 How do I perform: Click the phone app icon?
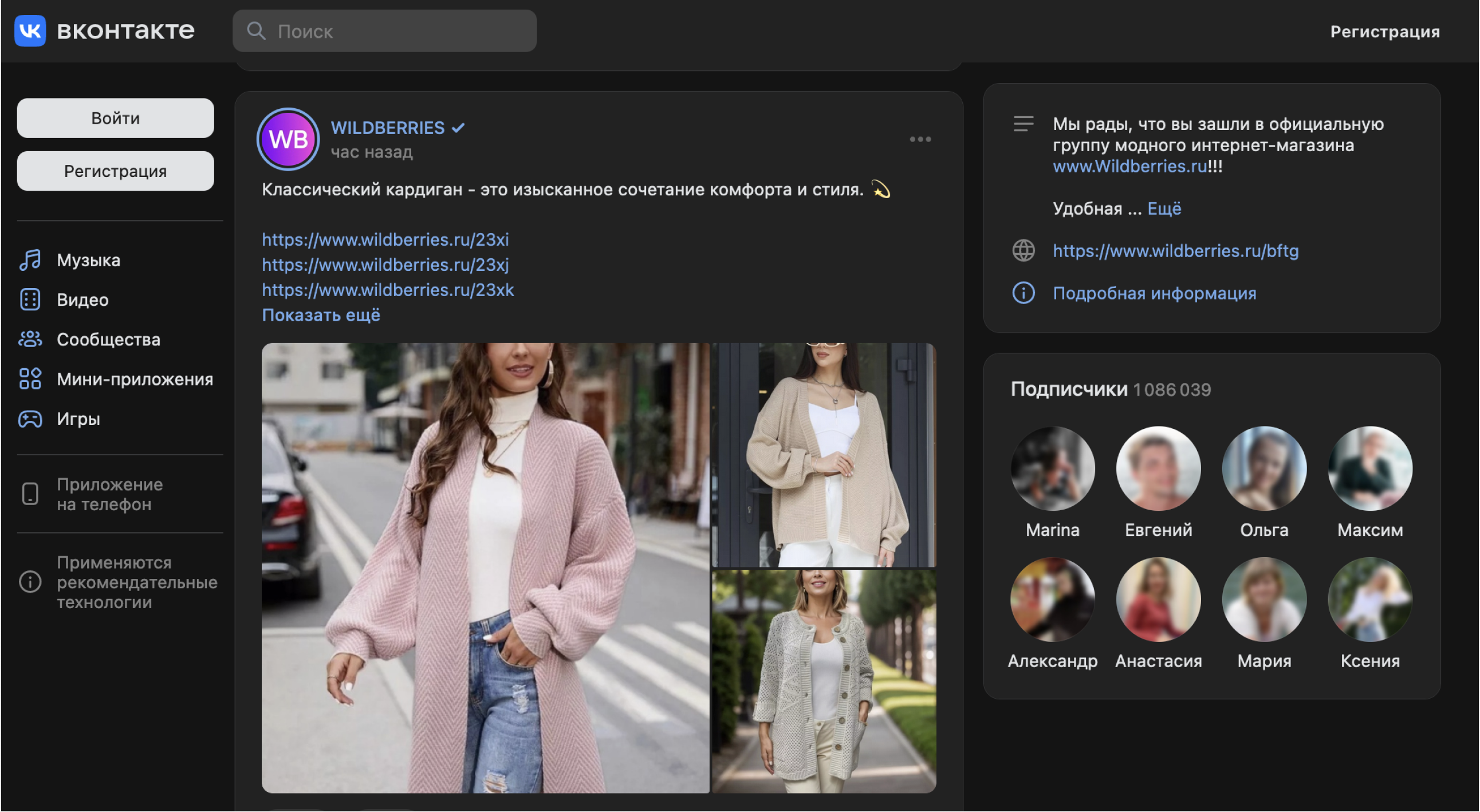pos(30,494)
